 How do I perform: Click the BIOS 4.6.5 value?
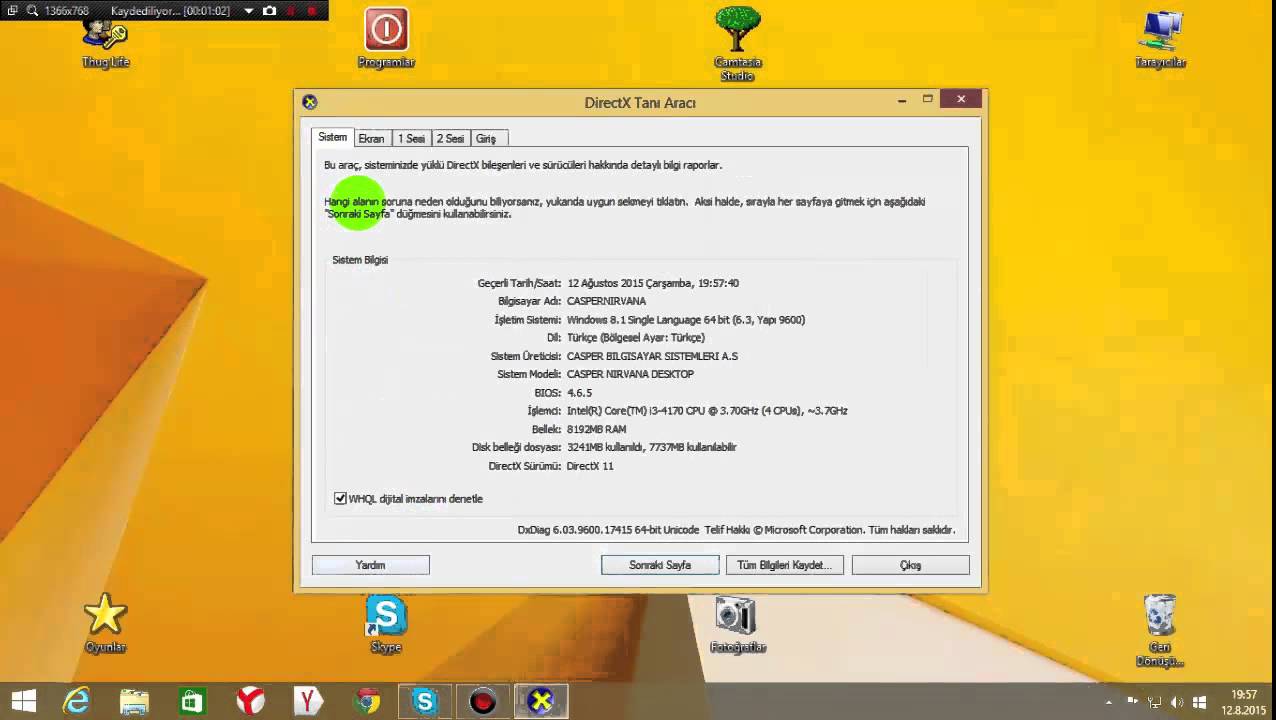(579, 393)
